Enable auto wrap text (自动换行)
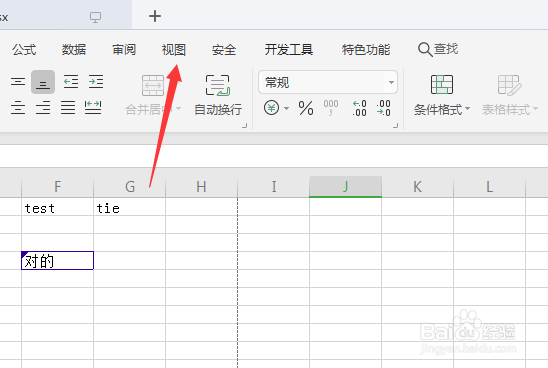Viewport: 548px width, 368px height. (x=218, y=95)
